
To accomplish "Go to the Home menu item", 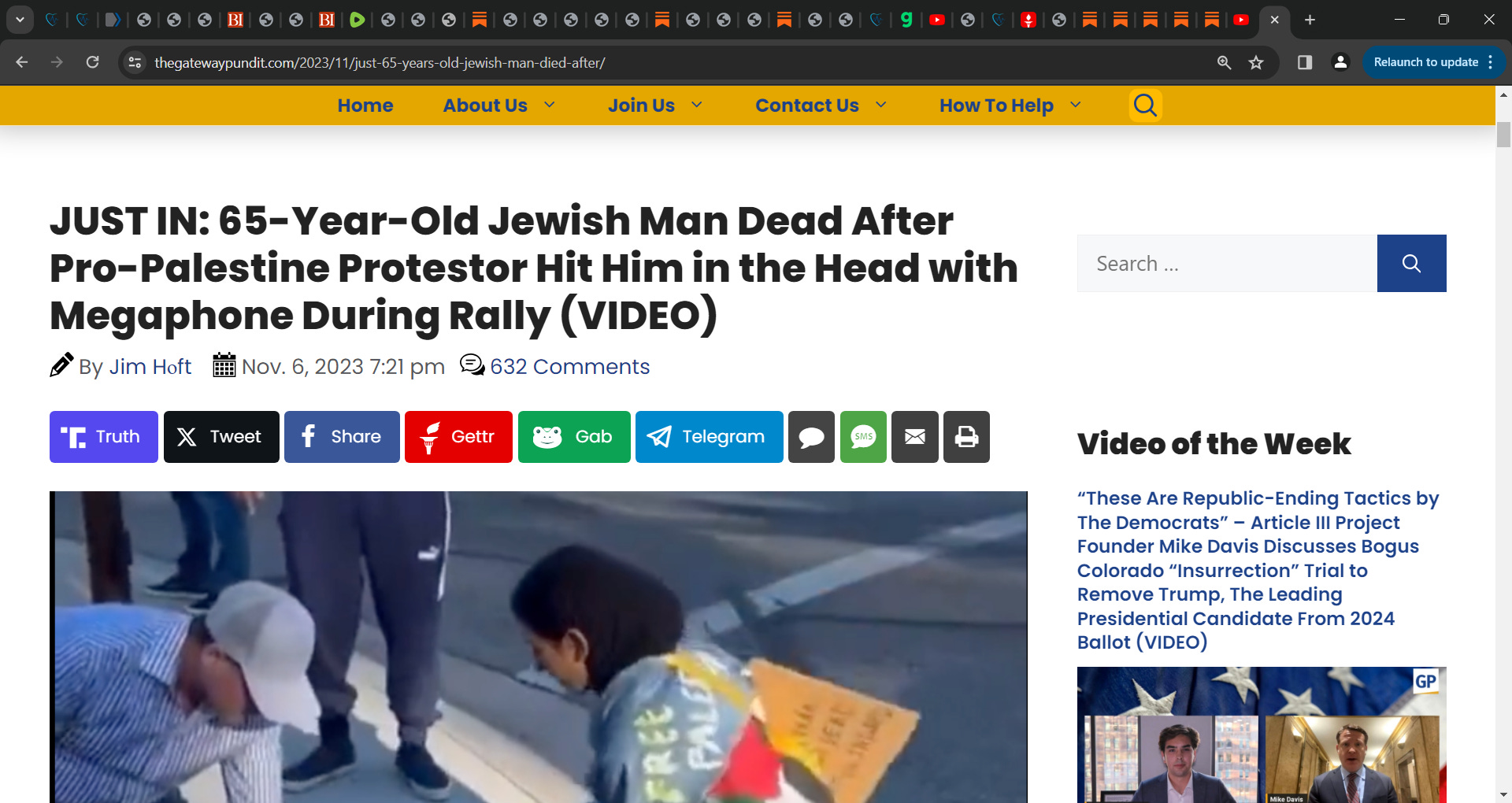I will coord(365,105).
